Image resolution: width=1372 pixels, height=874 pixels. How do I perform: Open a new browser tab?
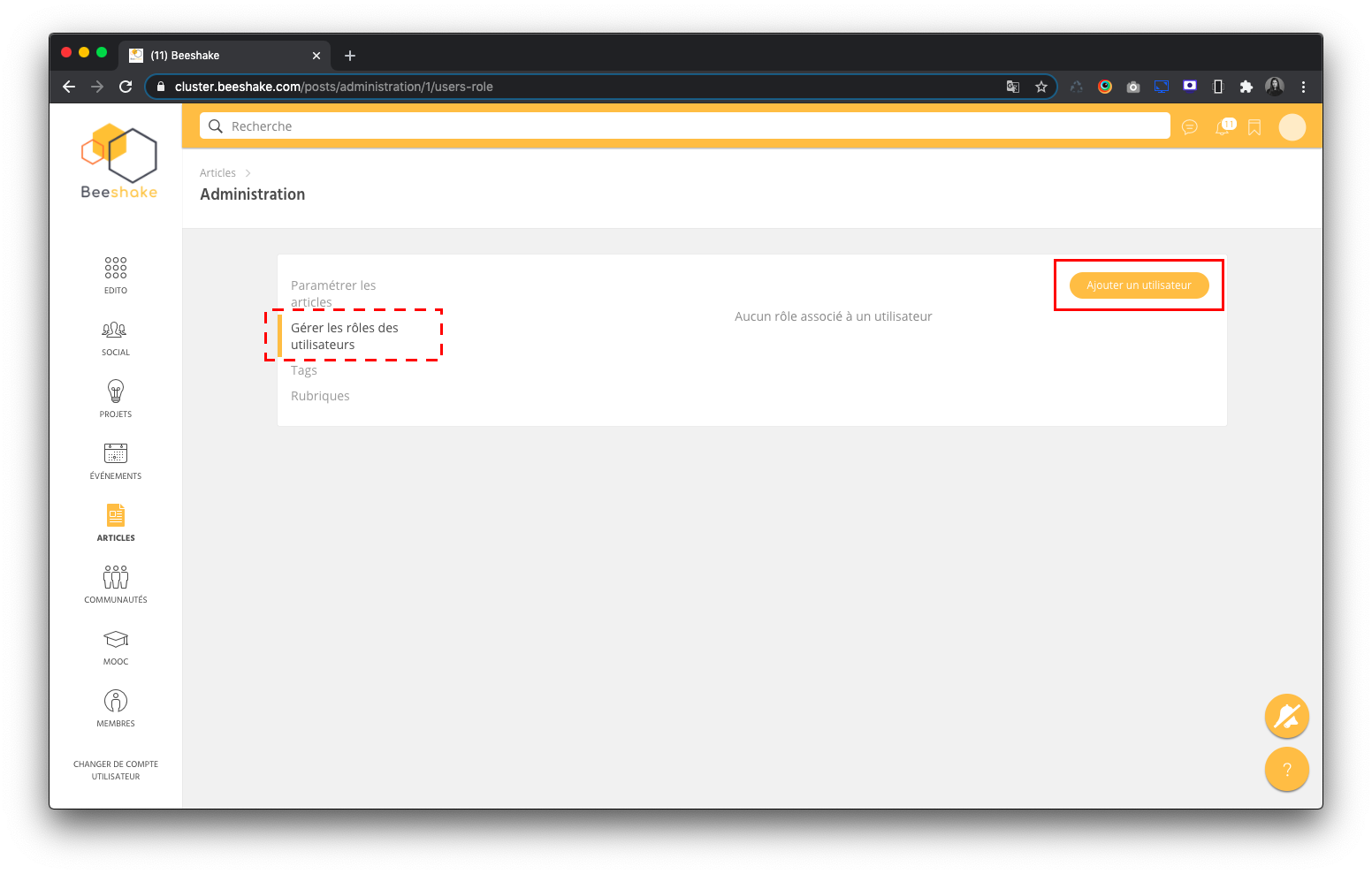click(350, 56)
